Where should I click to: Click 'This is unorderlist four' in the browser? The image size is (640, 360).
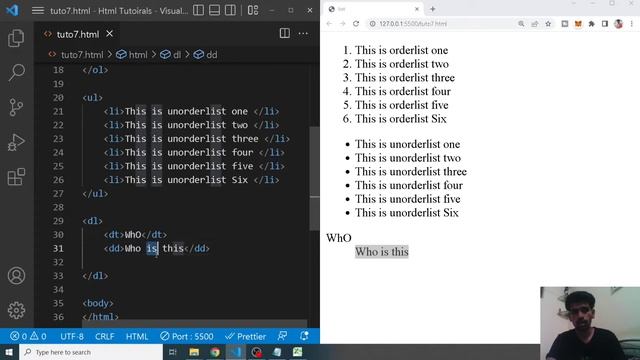[409, 185]
